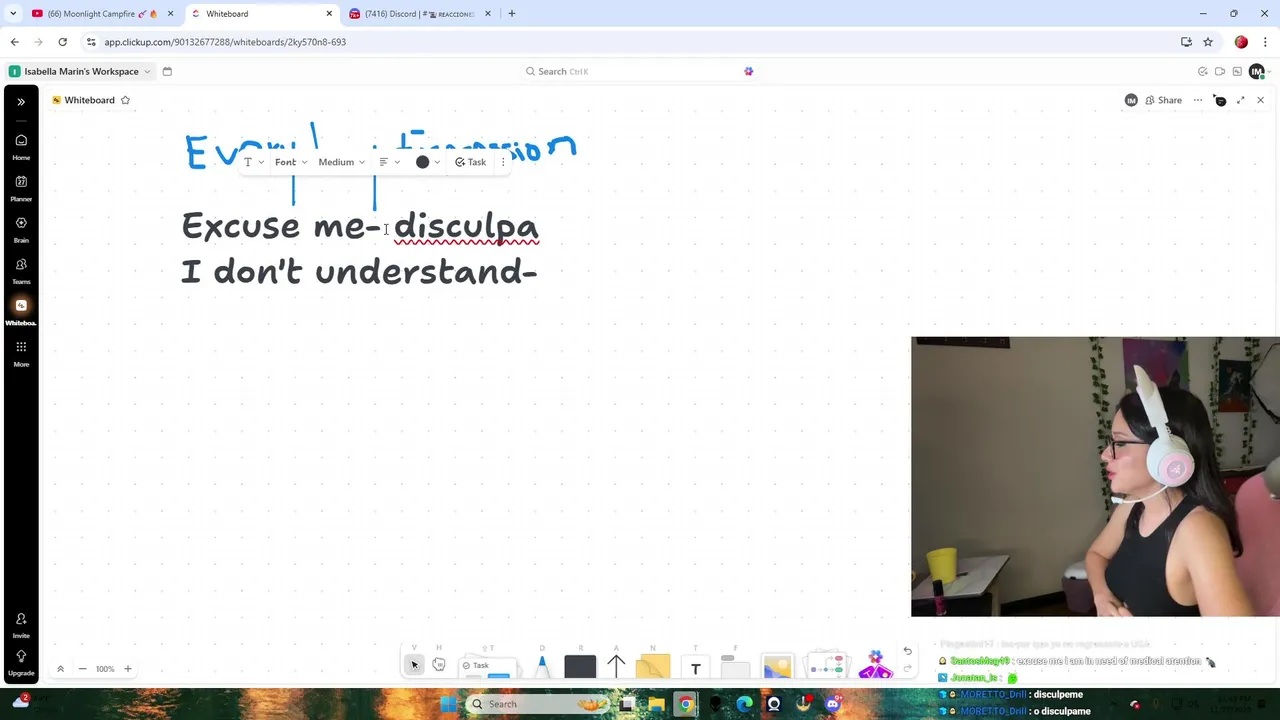
Task: Select the text T tool
Action: click(695, 668)
